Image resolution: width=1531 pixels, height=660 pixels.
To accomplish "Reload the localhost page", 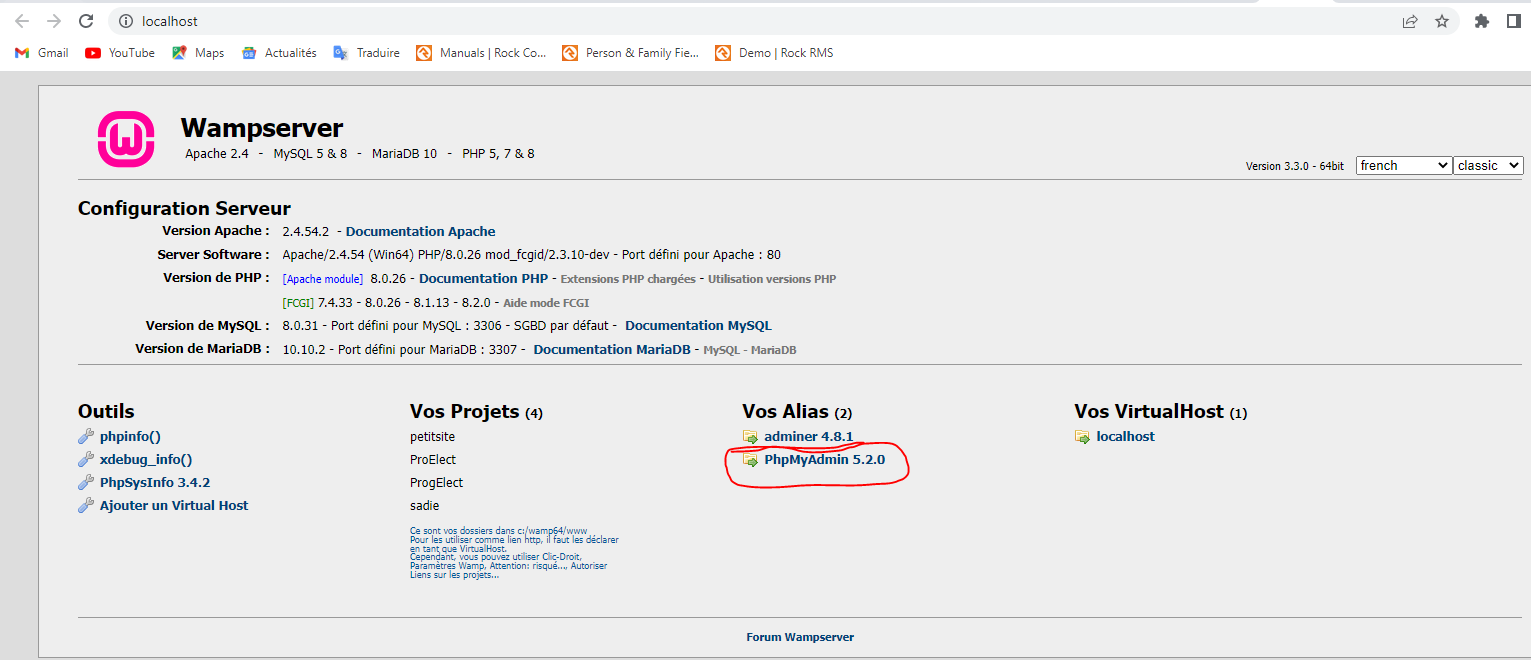I will point(86,21).
